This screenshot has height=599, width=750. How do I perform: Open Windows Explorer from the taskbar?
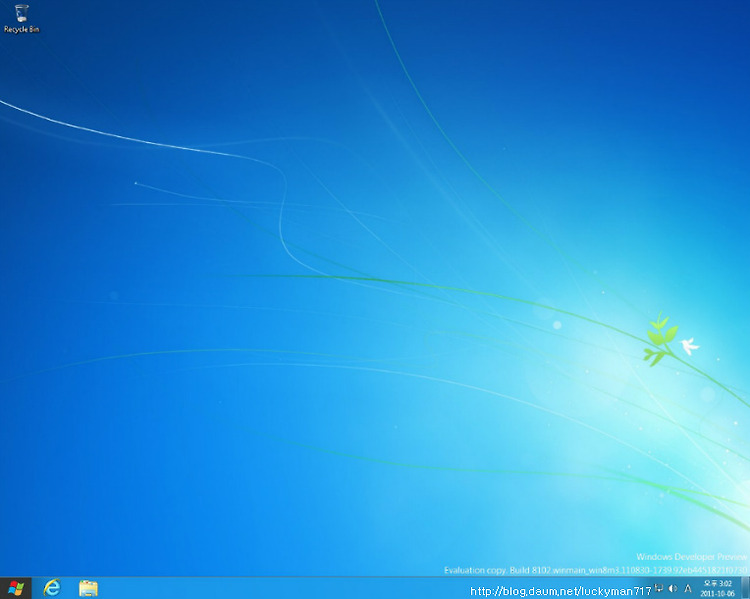pos(88,588)
